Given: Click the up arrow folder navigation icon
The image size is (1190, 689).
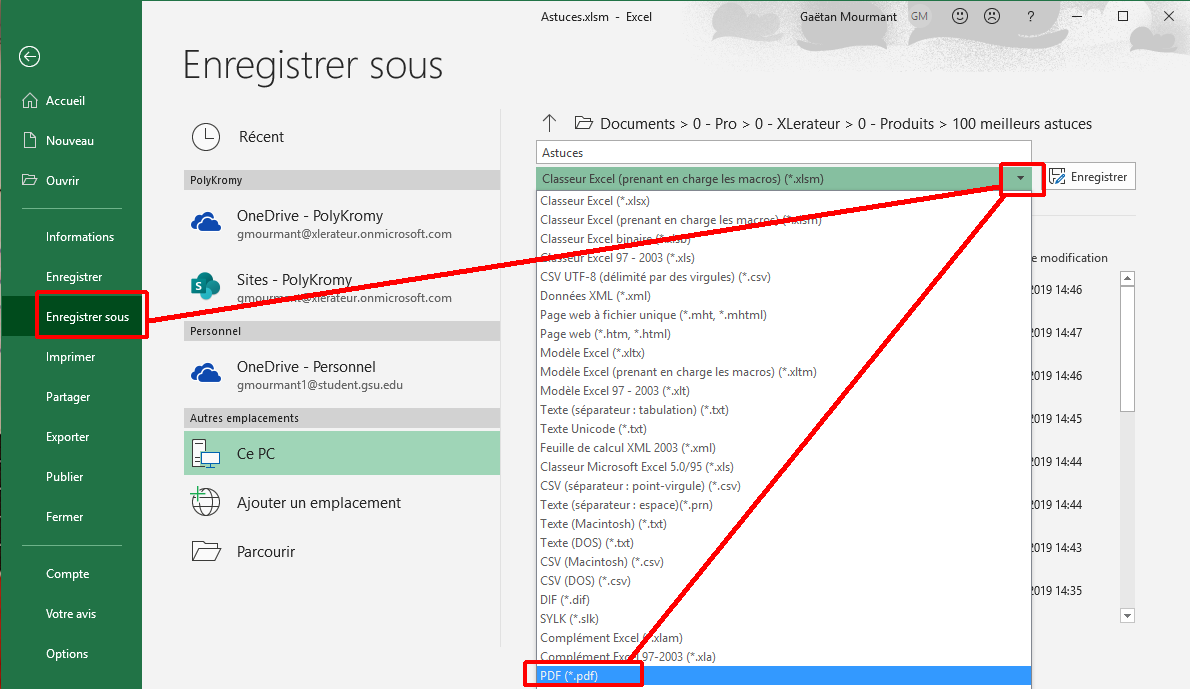Looking at the screenshot, I should (x=549, y=123).
